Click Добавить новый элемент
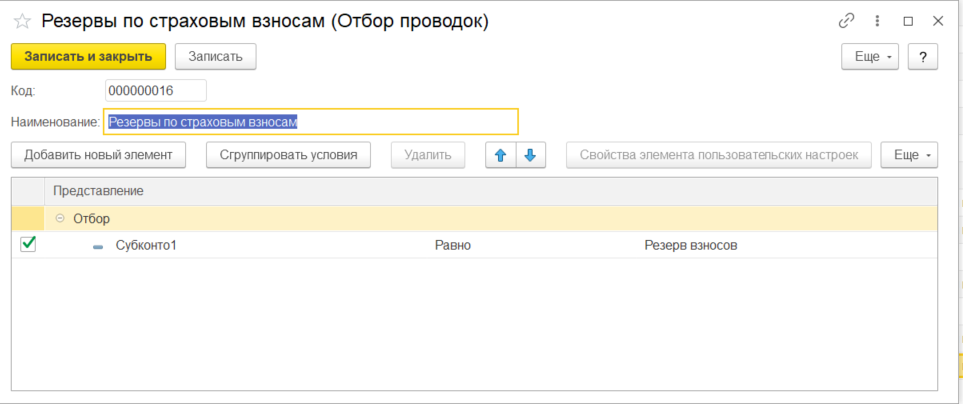 (x=98, y=155)
